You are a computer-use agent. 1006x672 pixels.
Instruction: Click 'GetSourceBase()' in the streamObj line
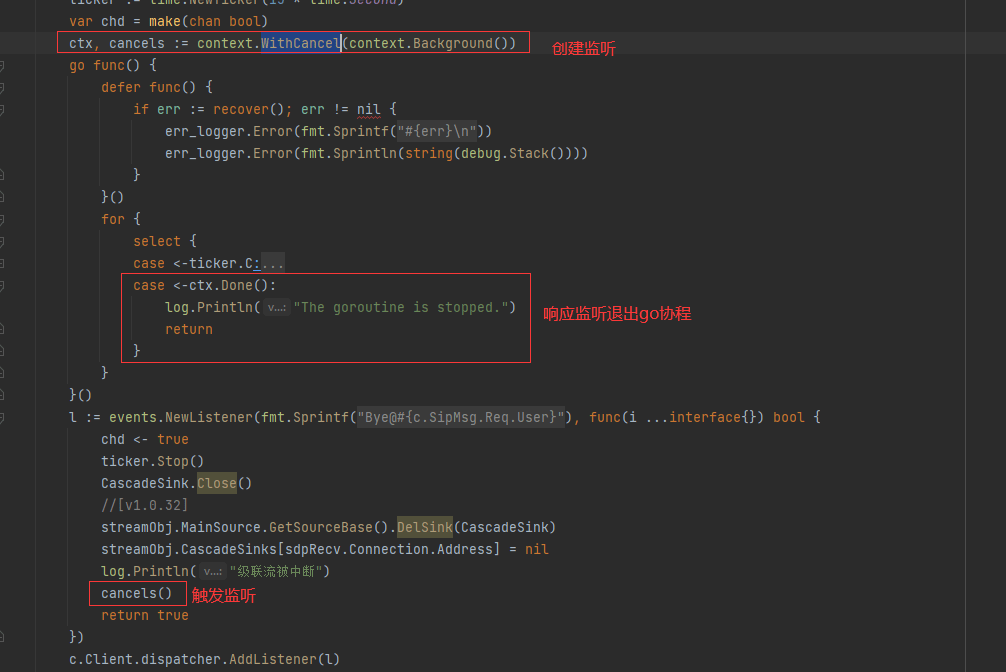pyautogui.click(x=328, y=528)
